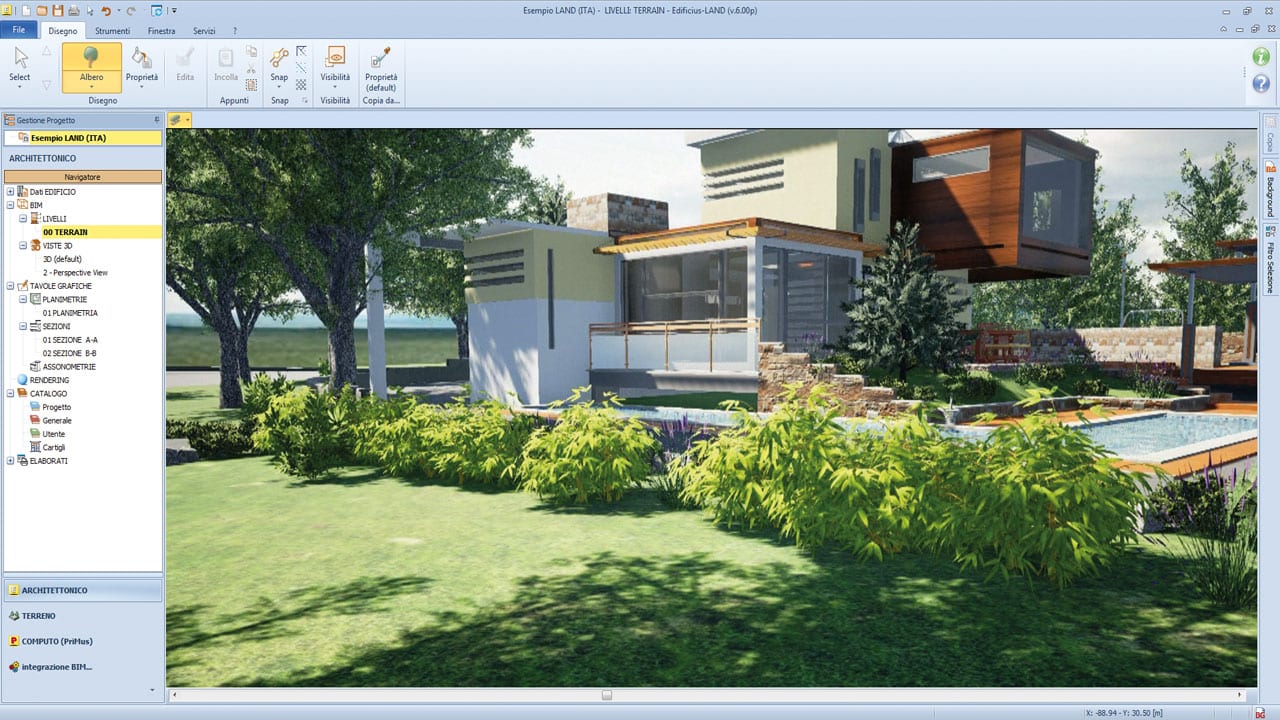Switch to the Strumenti ribbon tab
Image resolution: width=1280 pixels, height=720 pixels.
[113, 30]
